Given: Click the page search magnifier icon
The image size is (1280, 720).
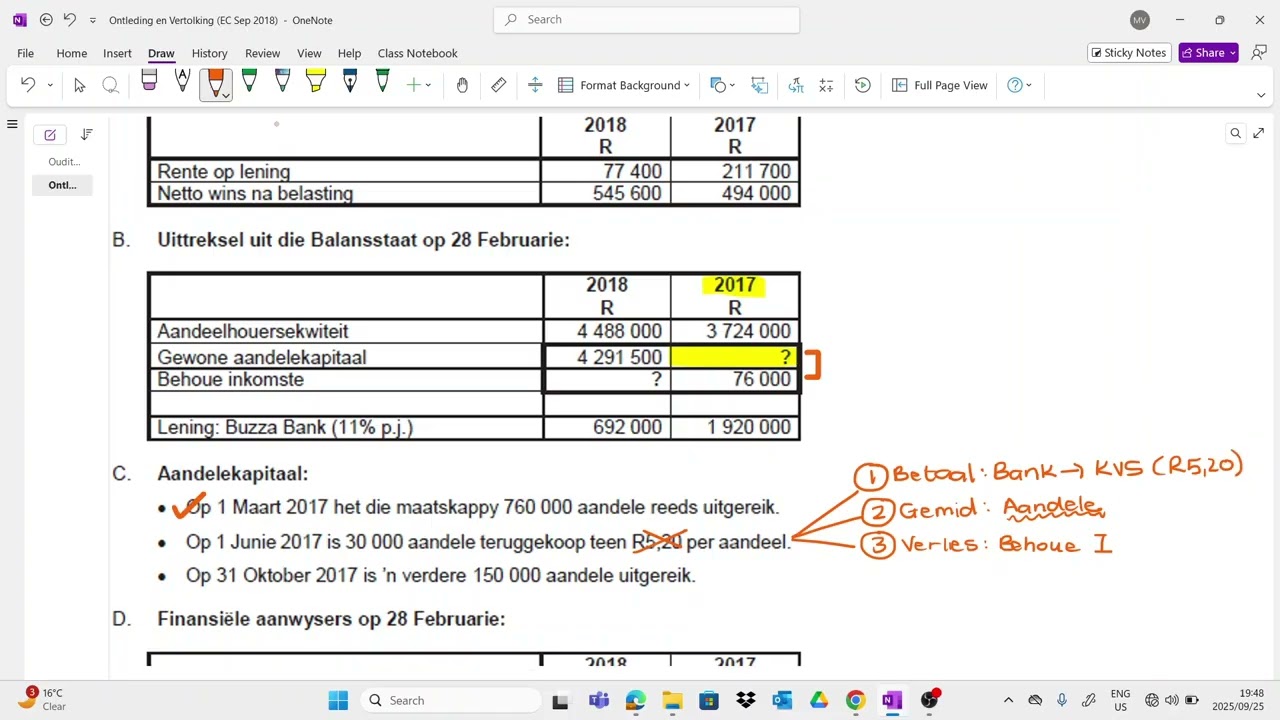Looking at the screenshot, I should tap(1236, 133).
